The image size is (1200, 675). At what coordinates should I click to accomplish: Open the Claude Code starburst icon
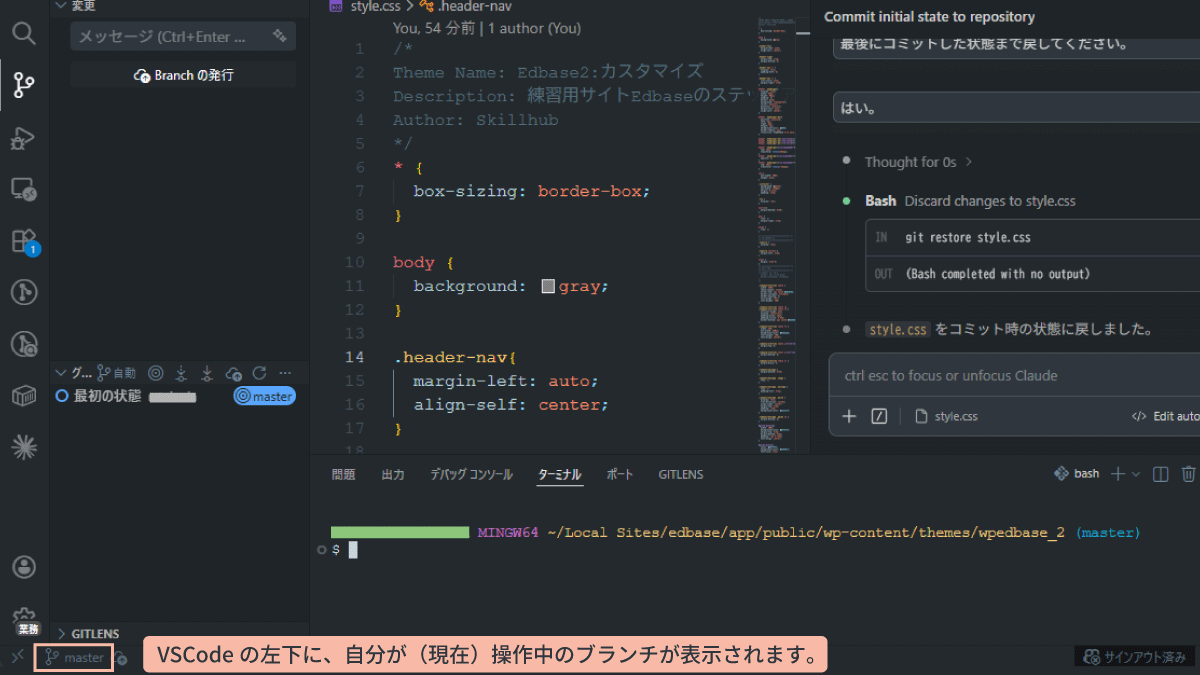pos(24,448)
